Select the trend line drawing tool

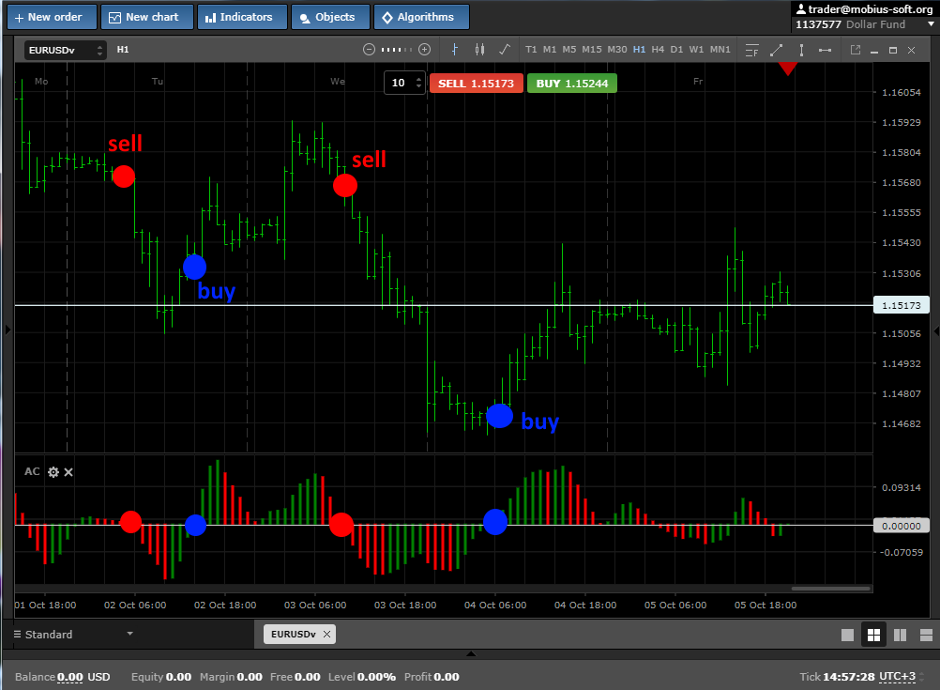click(776, 50)
